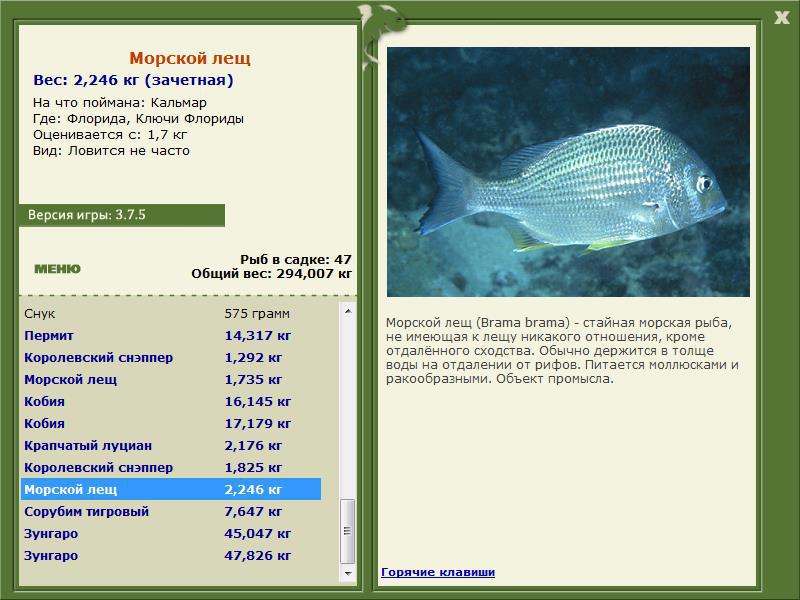Image resolution: width=800 pixels, height=600 pixels.
Task: Select Зунгаро 45,047 кг row
Action: 170,533
